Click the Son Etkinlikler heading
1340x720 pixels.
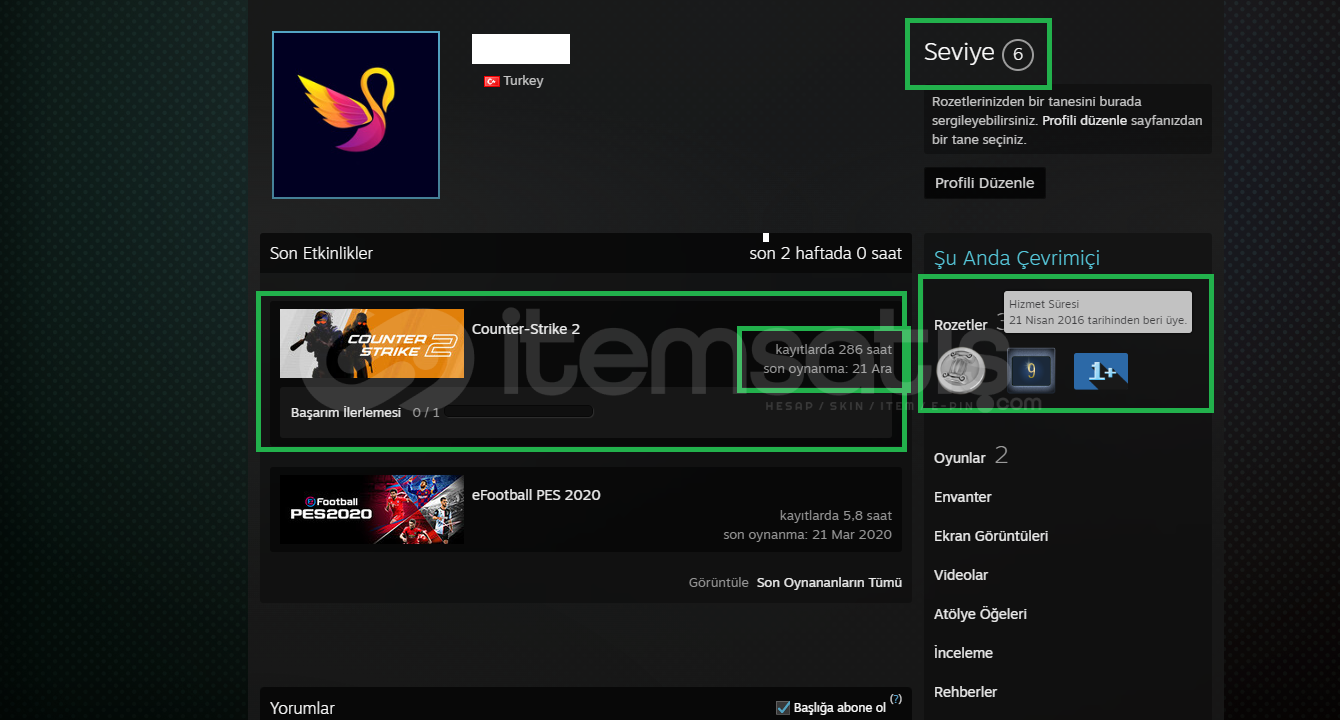(321, 254)
